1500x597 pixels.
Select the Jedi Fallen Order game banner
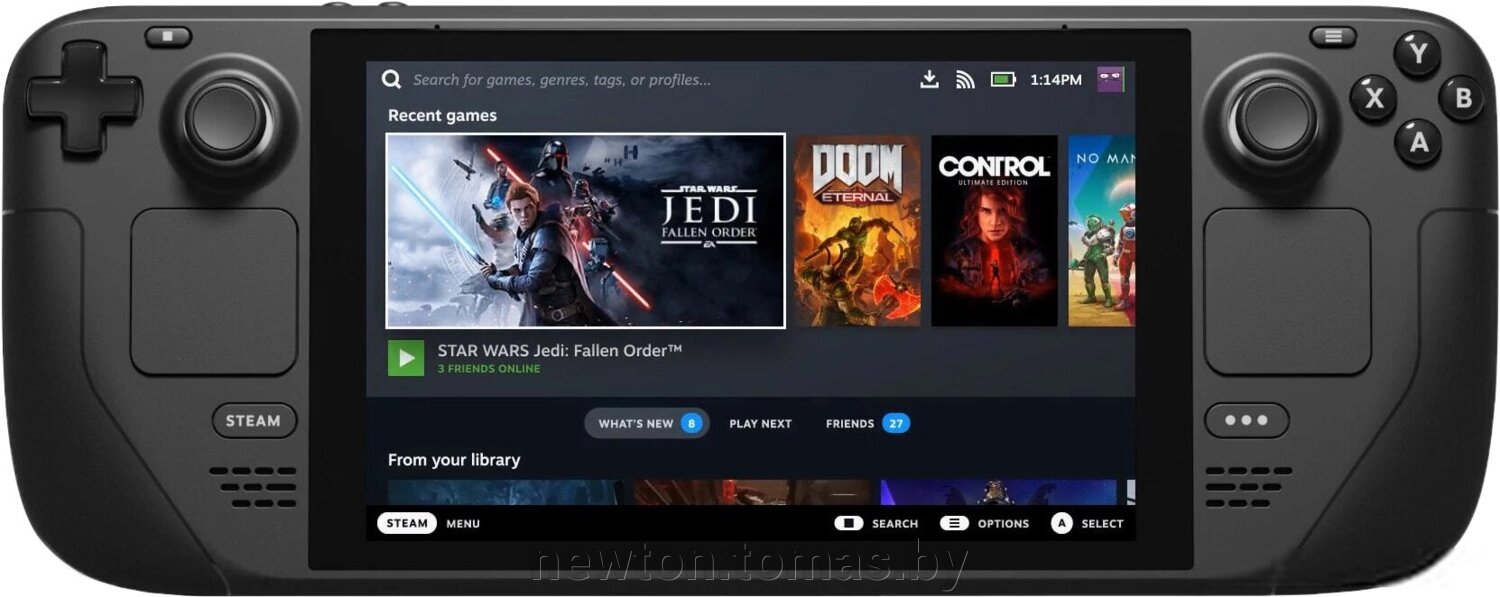[585, 231]
